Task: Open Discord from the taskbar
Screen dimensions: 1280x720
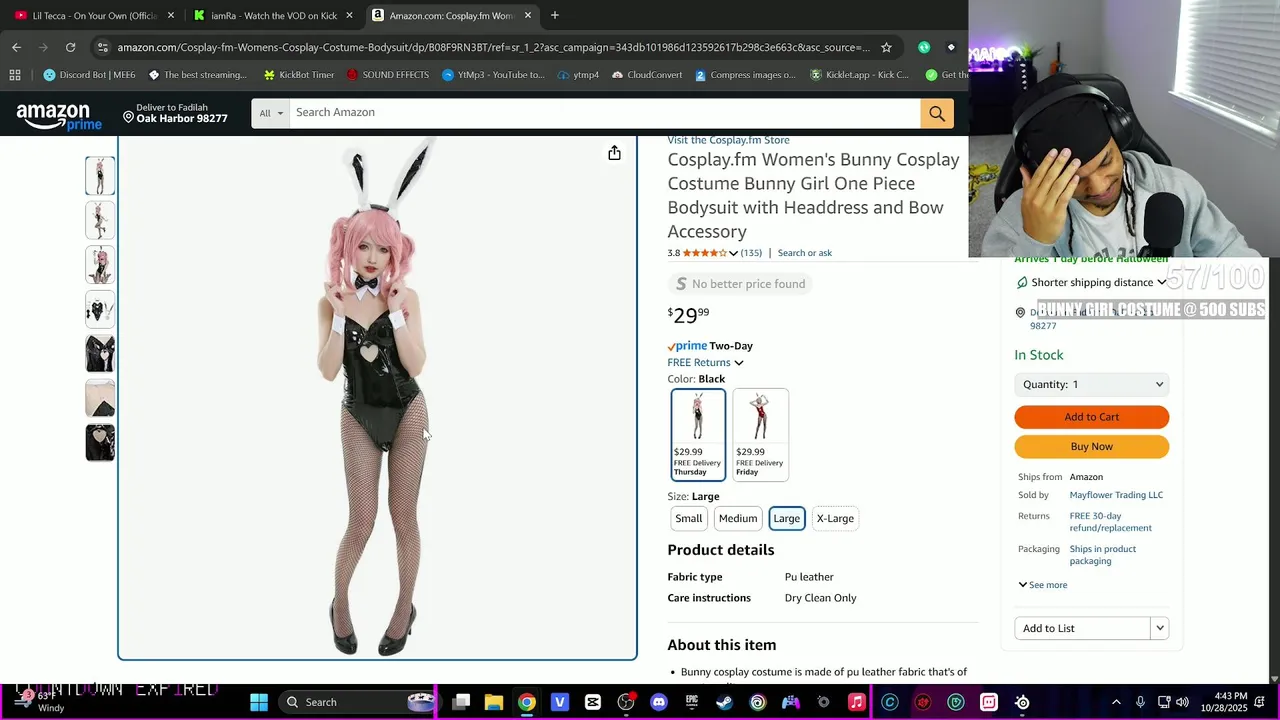Action: tap(659, 702)
